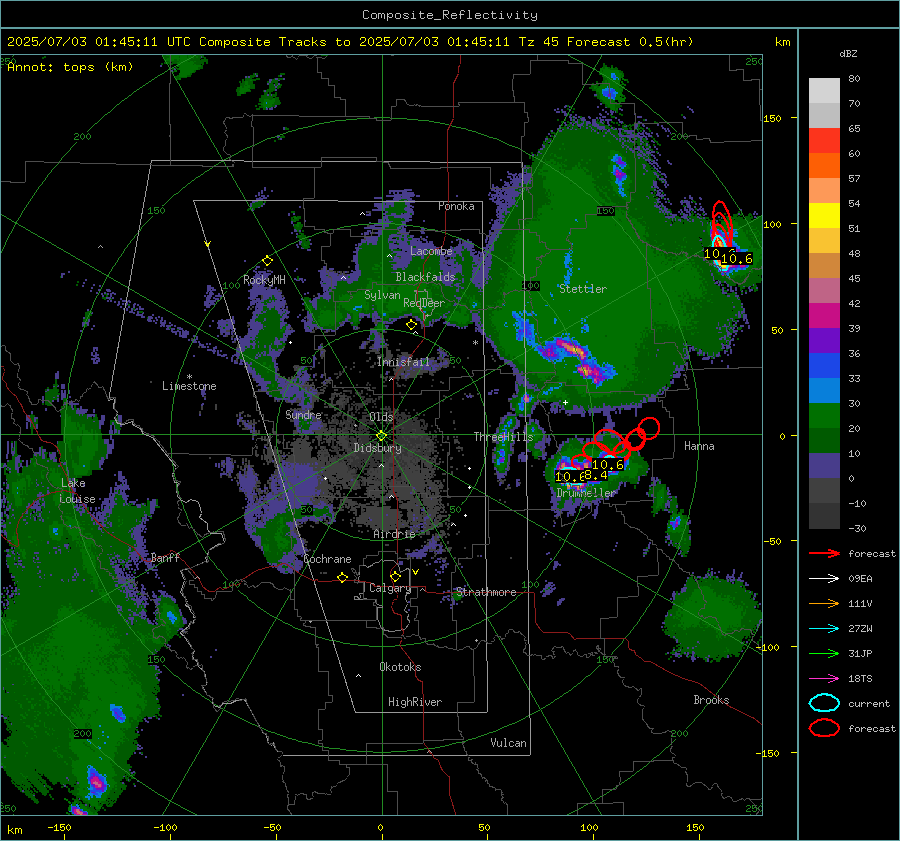Screen dimensions: 900x841
Task: Click the bright yellow swatch between 54 and 51
Action: (x=824, y=216)
